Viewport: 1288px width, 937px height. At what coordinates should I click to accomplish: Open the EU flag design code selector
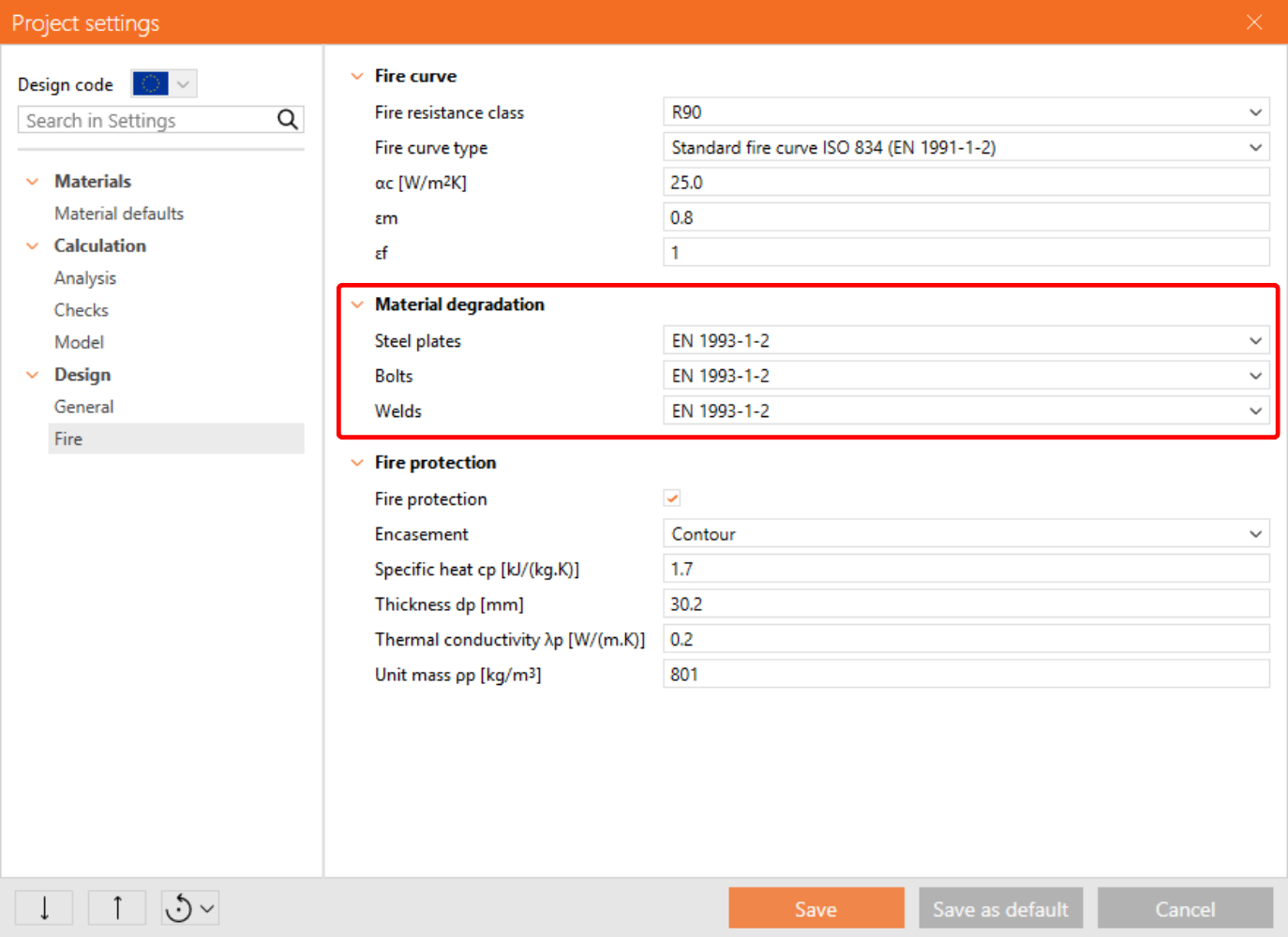point(164,84)
